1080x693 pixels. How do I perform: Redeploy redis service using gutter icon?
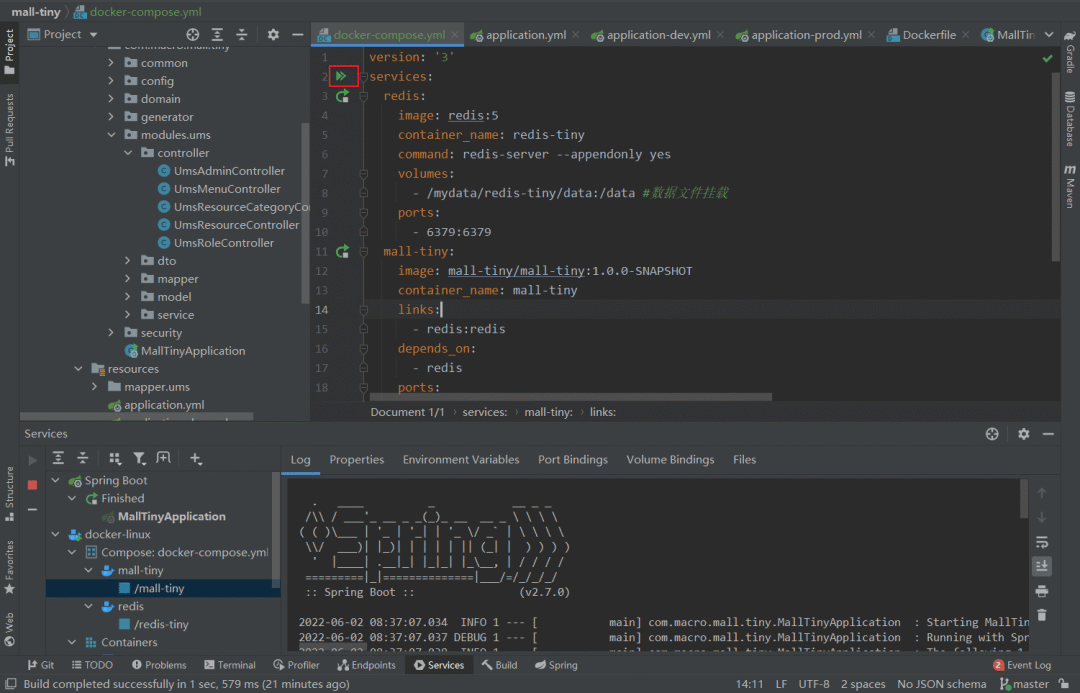pos(342,96)
